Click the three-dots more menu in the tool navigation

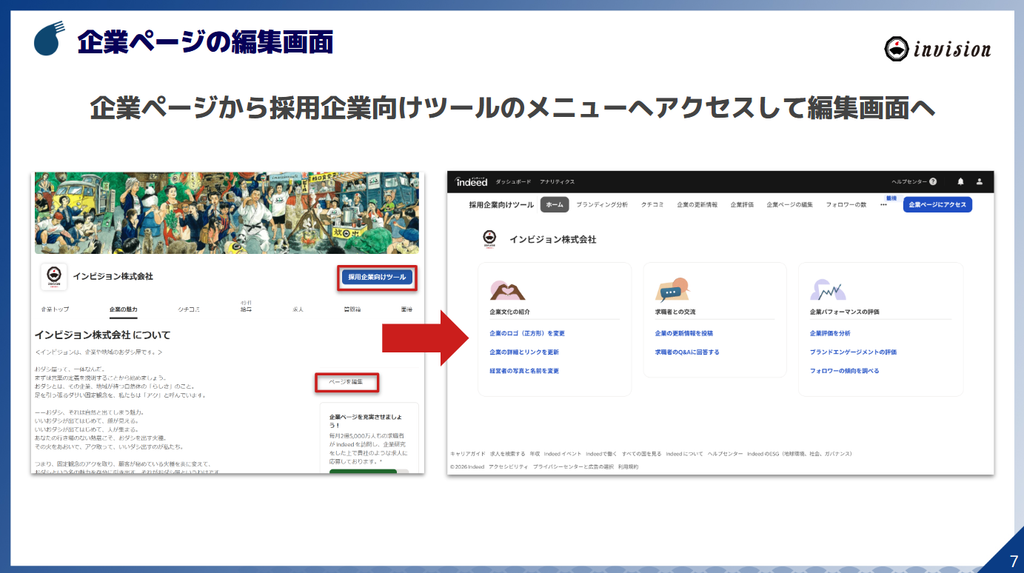[883, 205]
